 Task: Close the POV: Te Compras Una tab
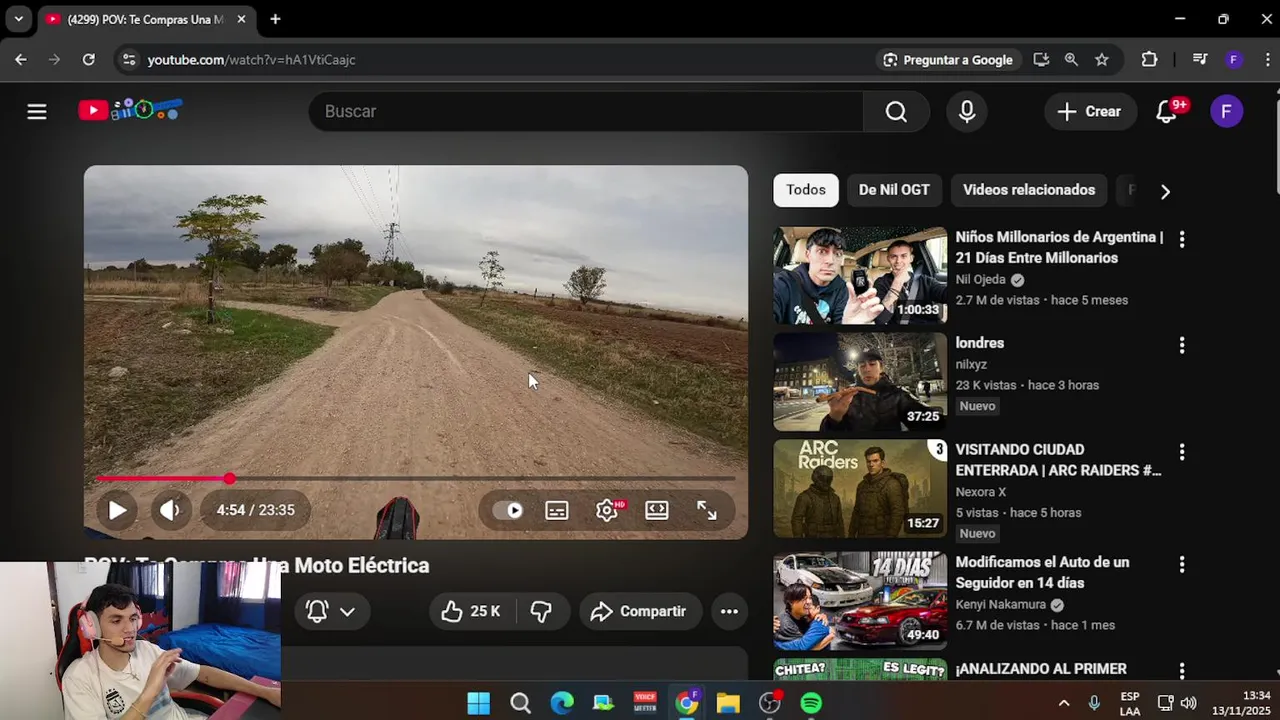[241, 19]
